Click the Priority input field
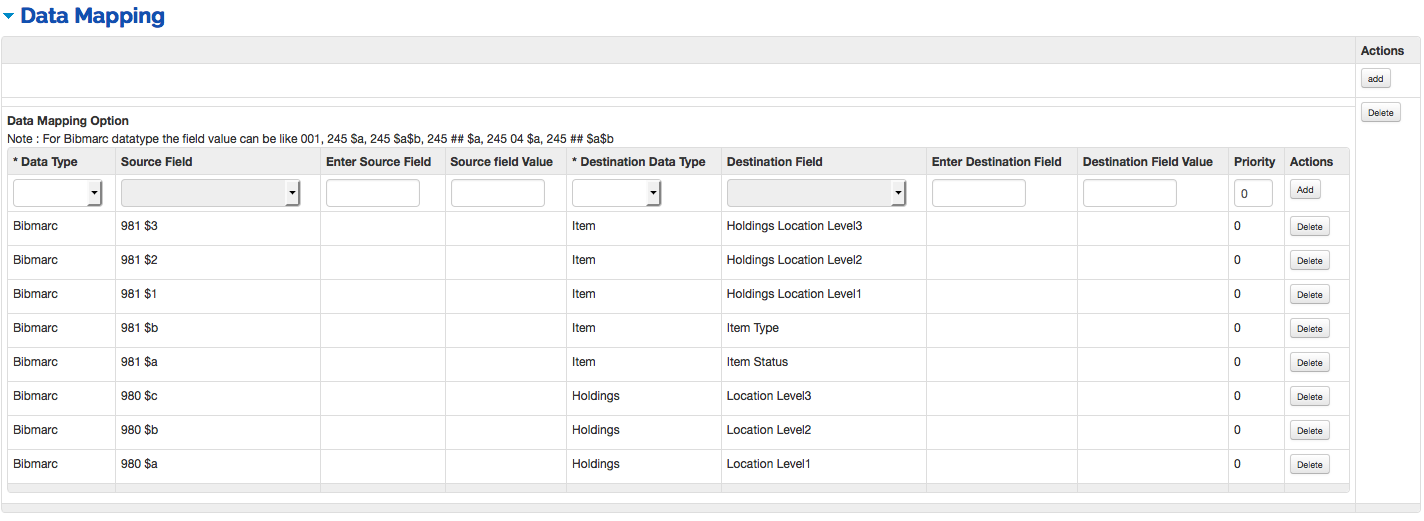 (1252, 193)
